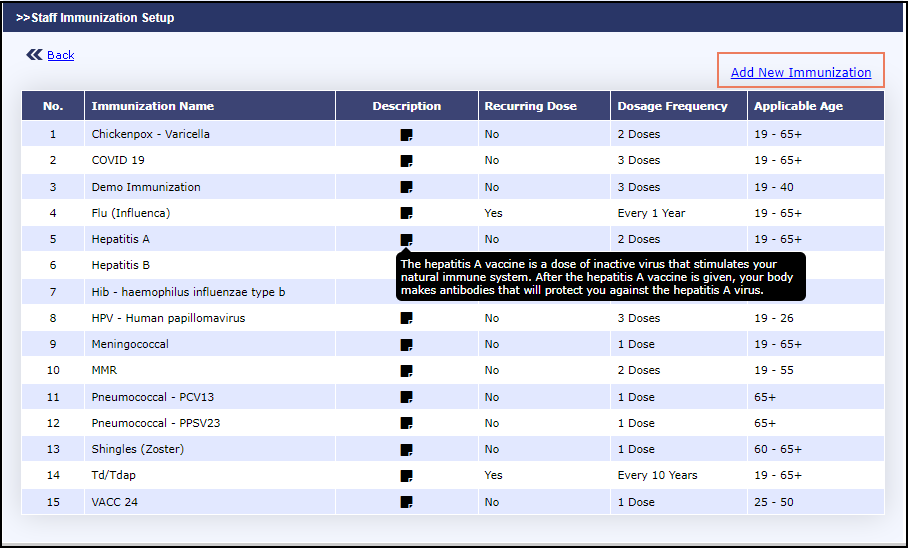
Task: Click the VACC 24 description icon
Action: pos(406,502)
